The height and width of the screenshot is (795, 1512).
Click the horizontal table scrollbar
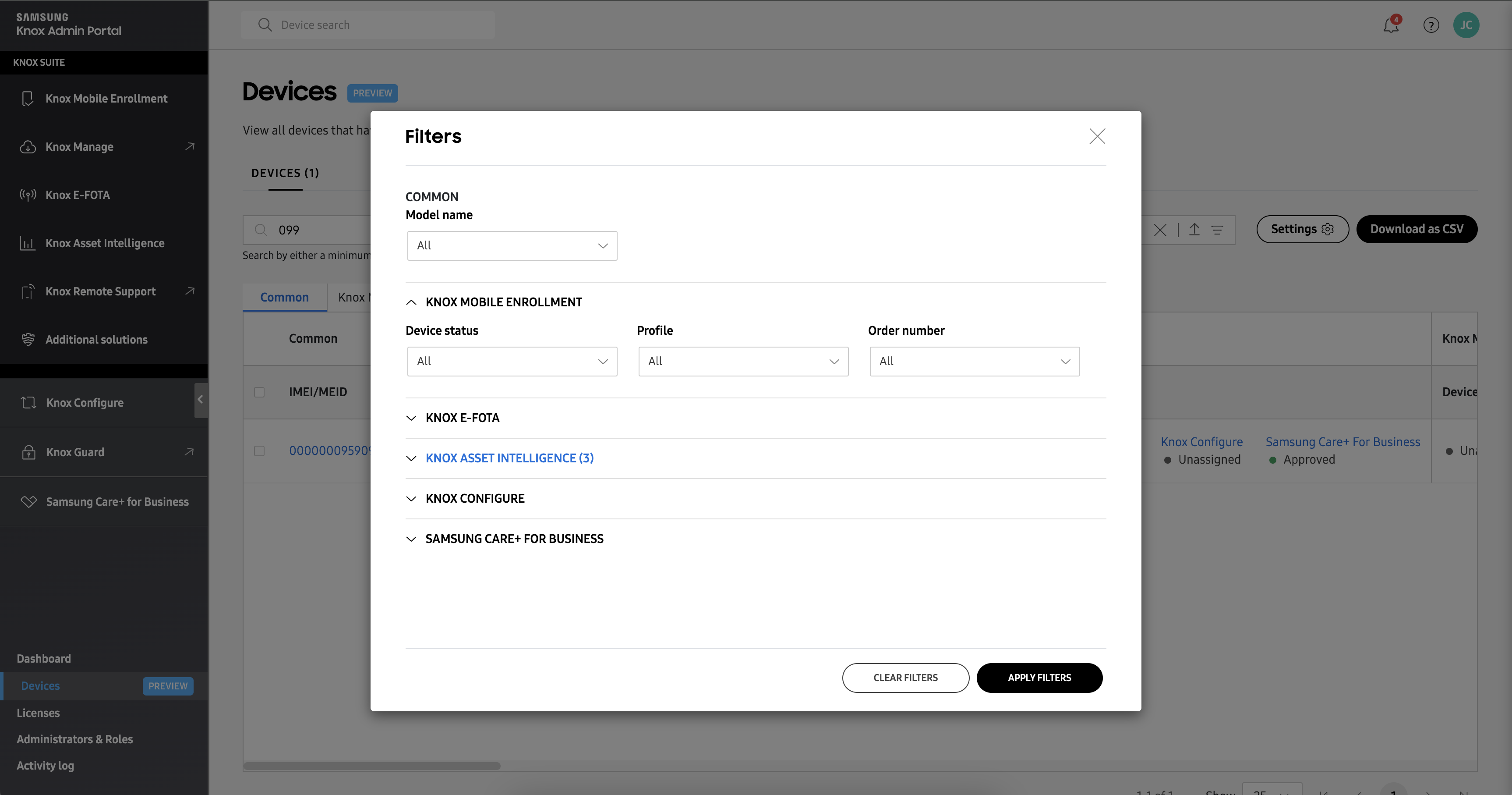coord(371,766)
